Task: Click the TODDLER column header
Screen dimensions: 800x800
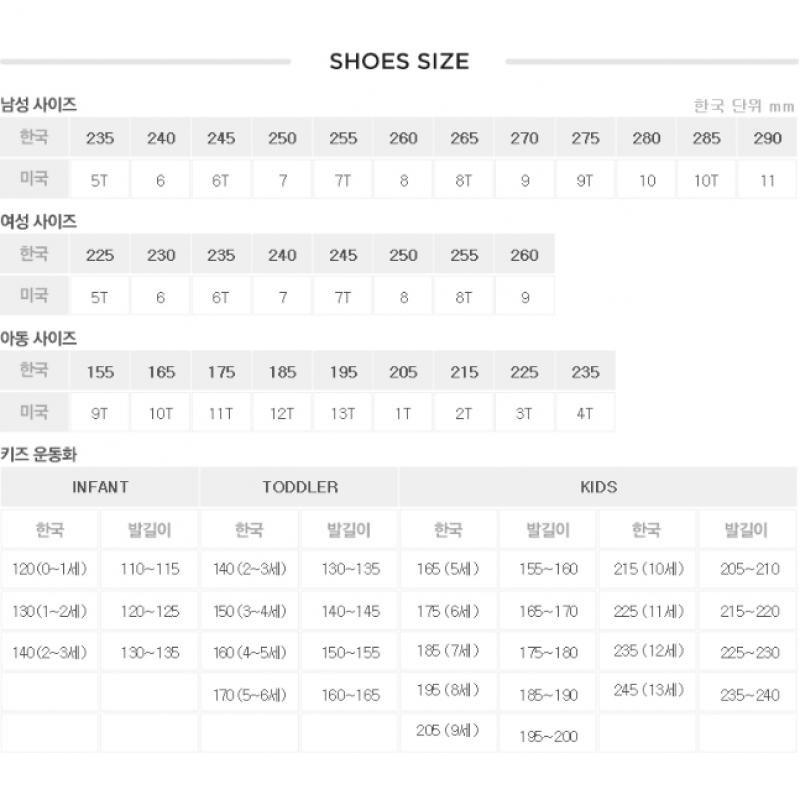Action: (x=300, y=487)
